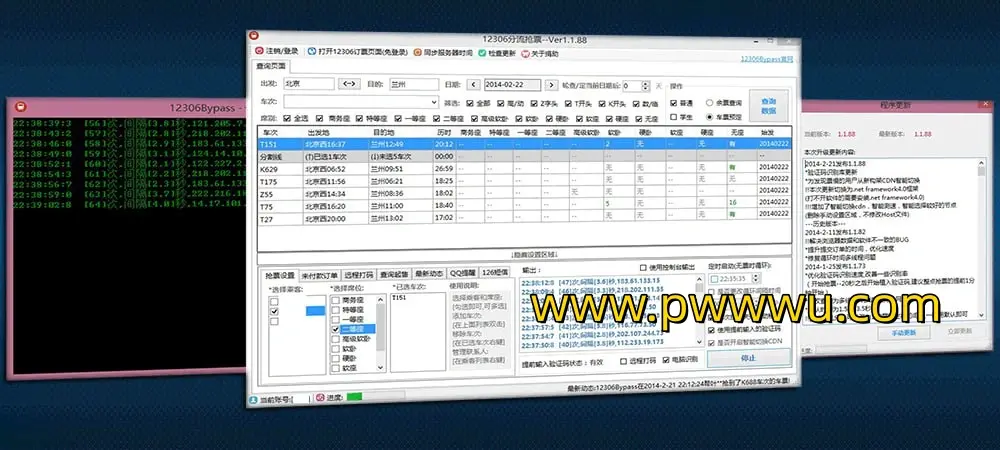Check the 远程打码 checkbox

[x=625, y=360]
